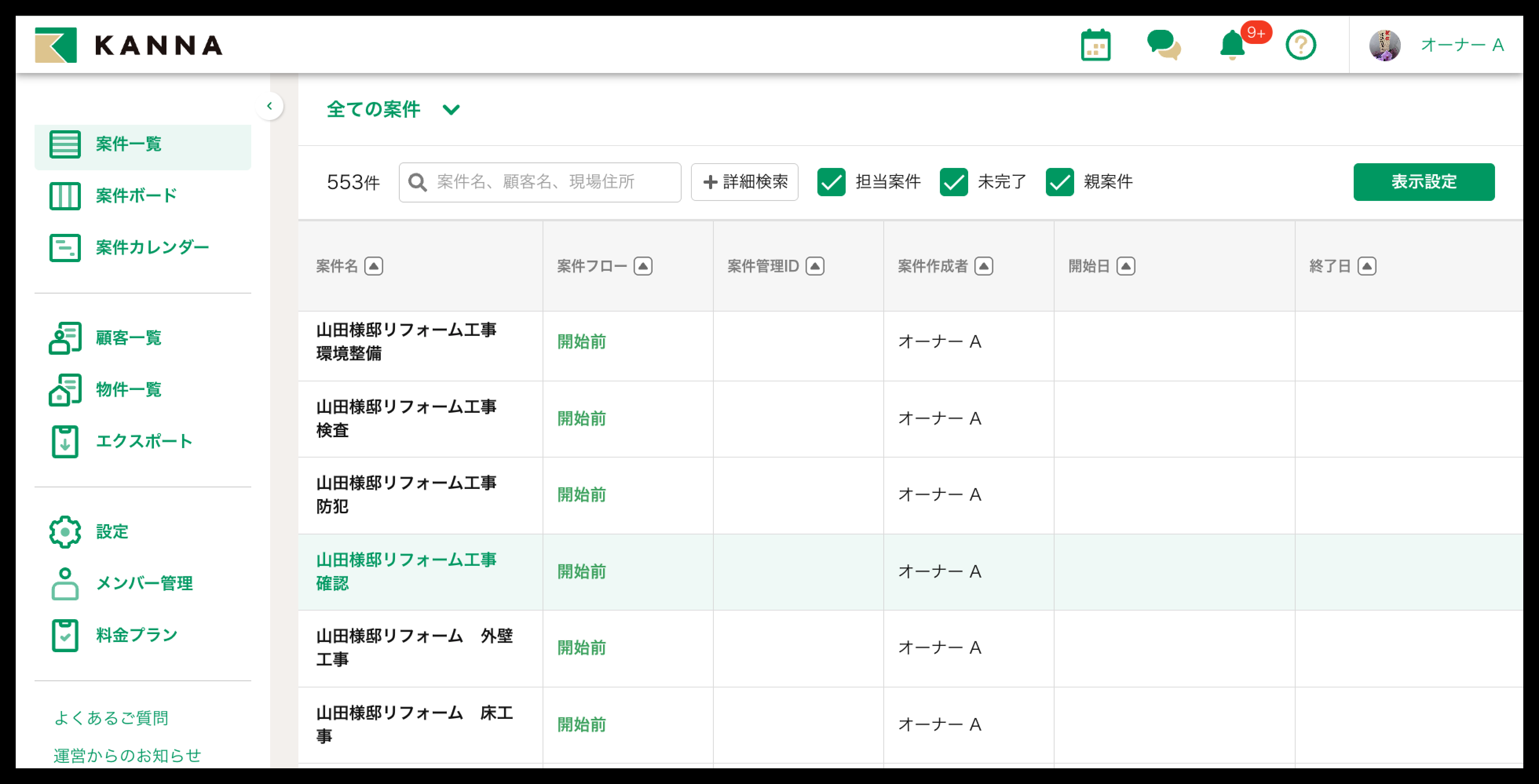The image size is (1539, 784).
Task: Uncheck the 担当案件 checkbox
Action: click(x=831, y=182)
